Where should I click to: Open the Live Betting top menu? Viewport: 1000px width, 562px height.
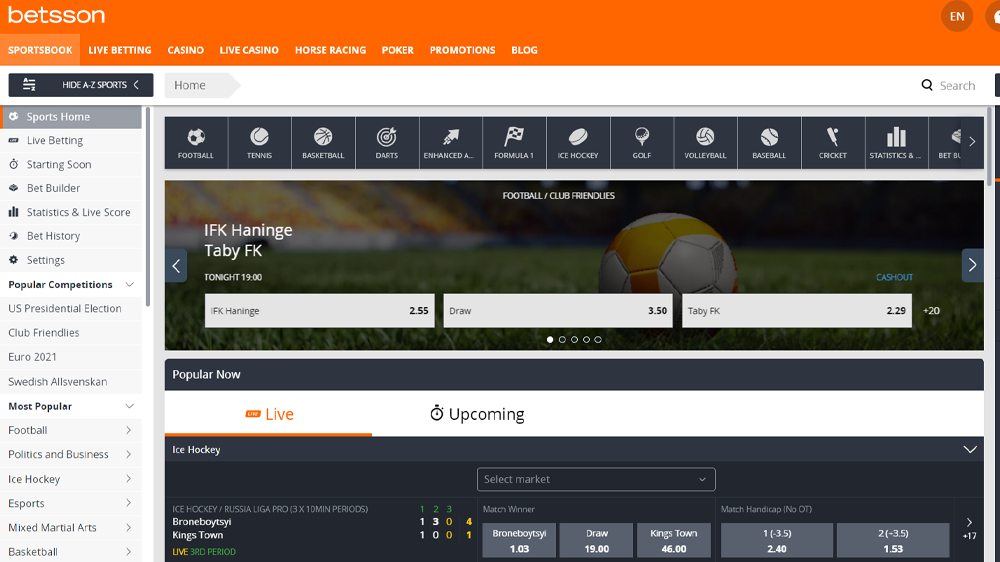coord(120,50)
